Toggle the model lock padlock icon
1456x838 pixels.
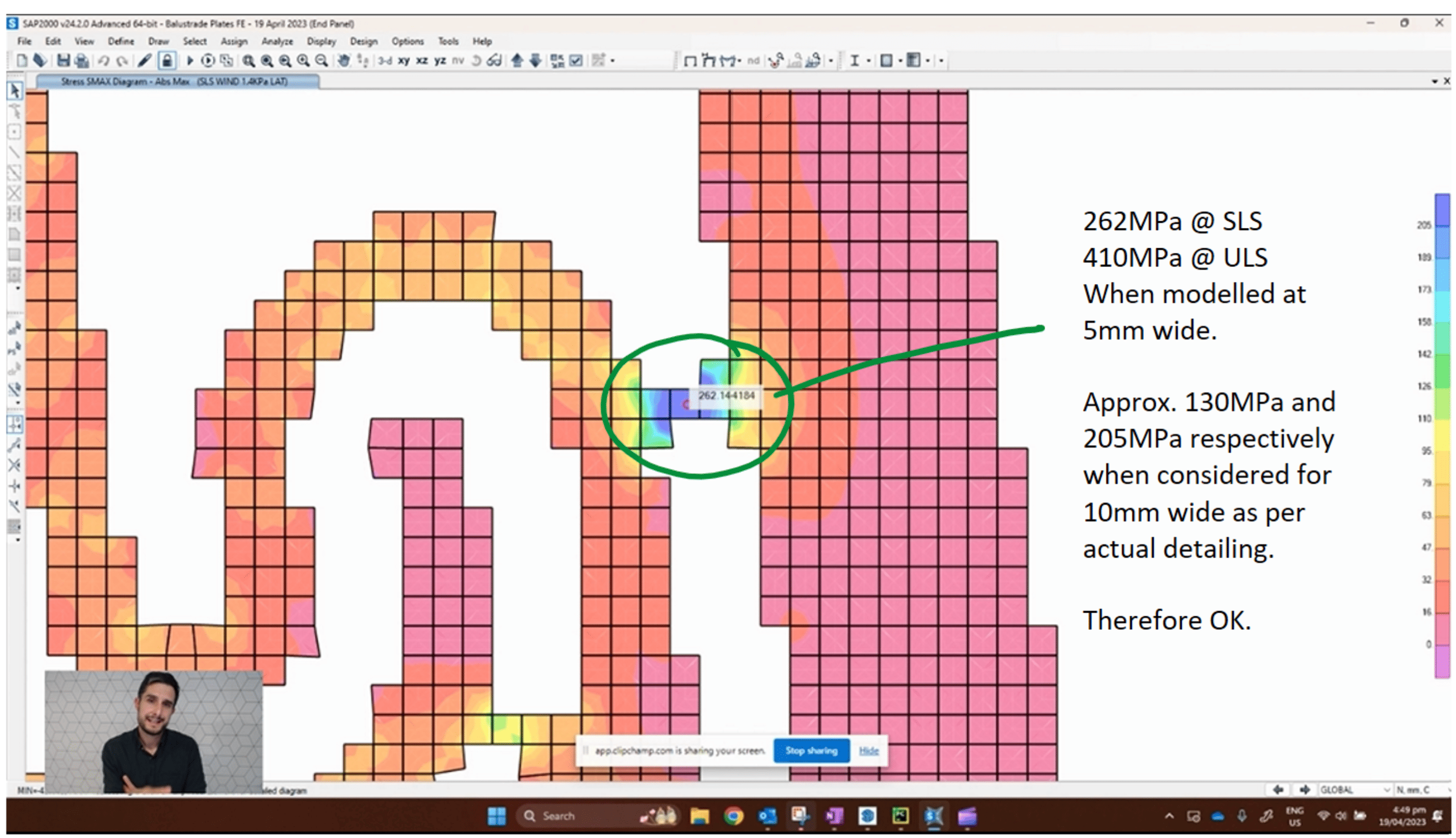(167, 60)
